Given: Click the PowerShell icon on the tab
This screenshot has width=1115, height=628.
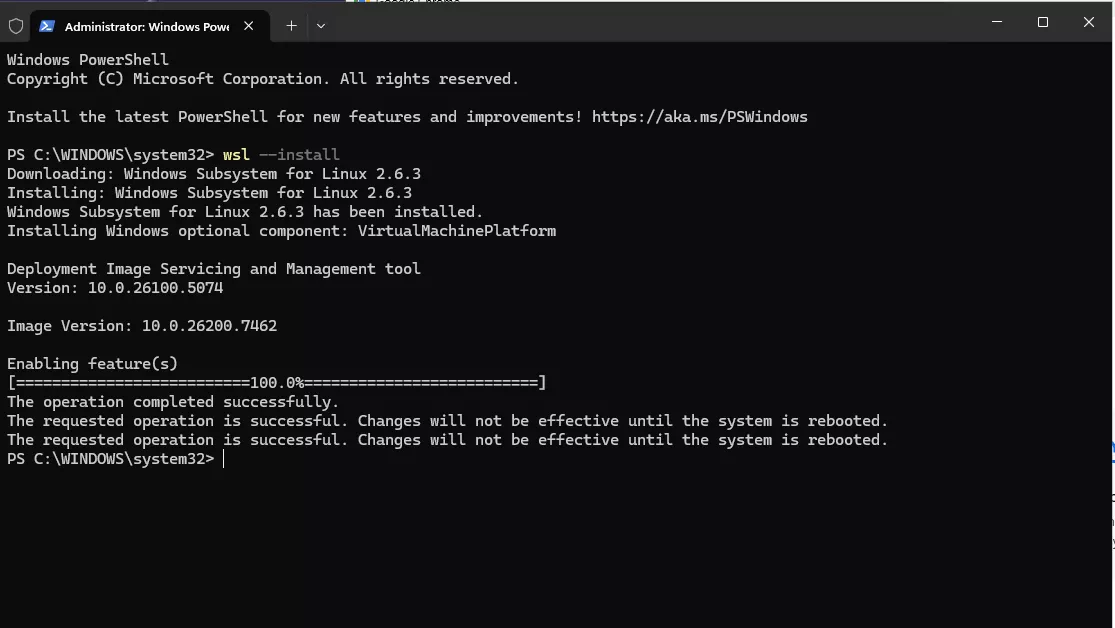Looking at the screenshot, I should point(47,26).
